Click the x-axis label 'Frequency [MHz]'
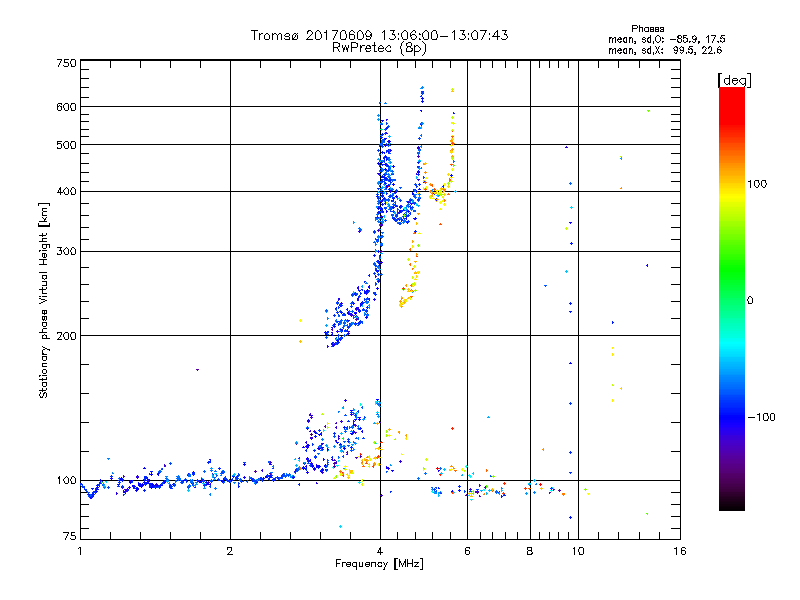The image size is (800, 600). coord(379,564)
